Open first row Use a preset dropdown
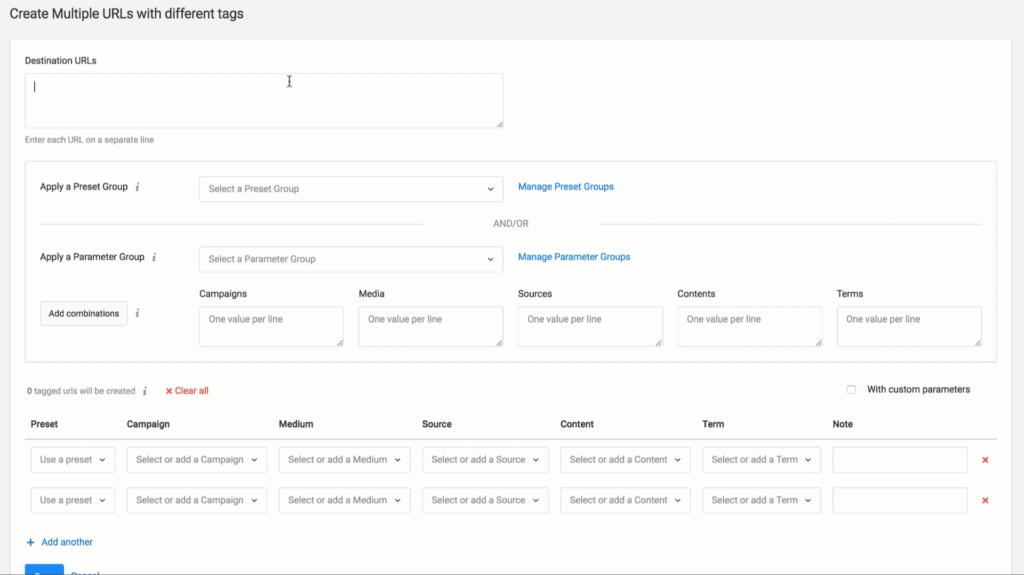Viewport: 1024px width, 575px height. (73, 460)
